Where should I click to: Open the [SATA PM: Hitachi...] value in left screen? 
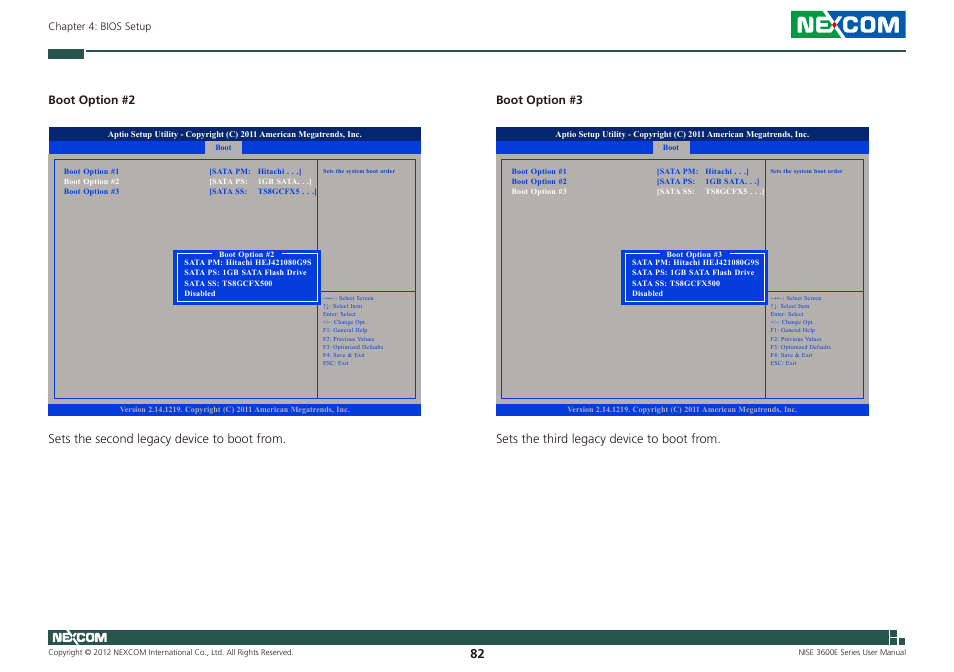pos(255,171)
